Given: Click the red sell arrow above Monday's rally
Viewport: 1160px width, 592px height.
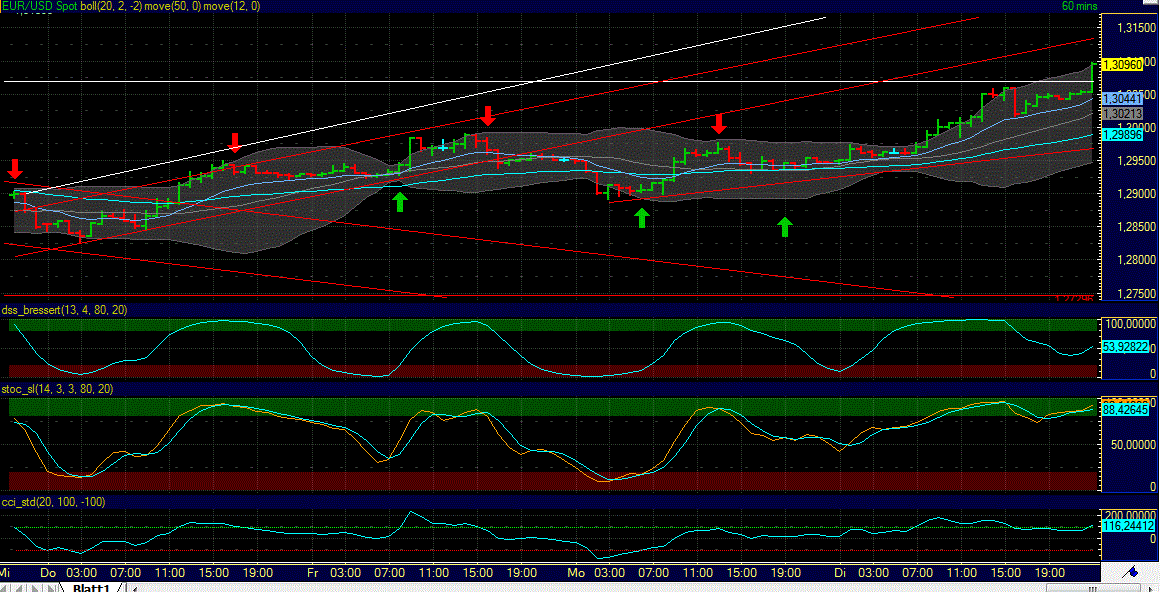Looking at the screenshot, I should [718, 126].
